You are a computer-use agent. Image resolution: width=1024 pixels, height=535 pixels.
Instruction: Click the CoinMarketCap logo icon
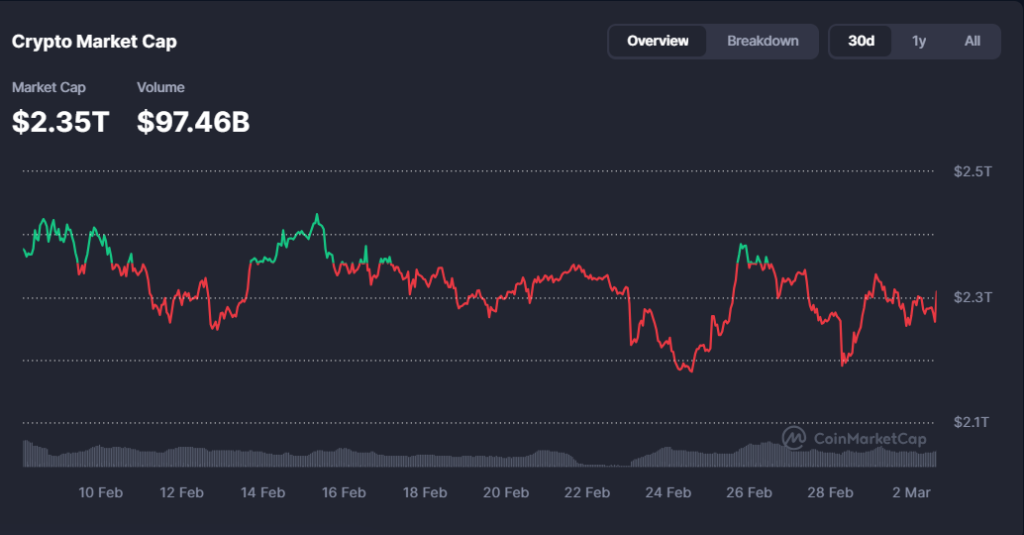coord(794,438)
